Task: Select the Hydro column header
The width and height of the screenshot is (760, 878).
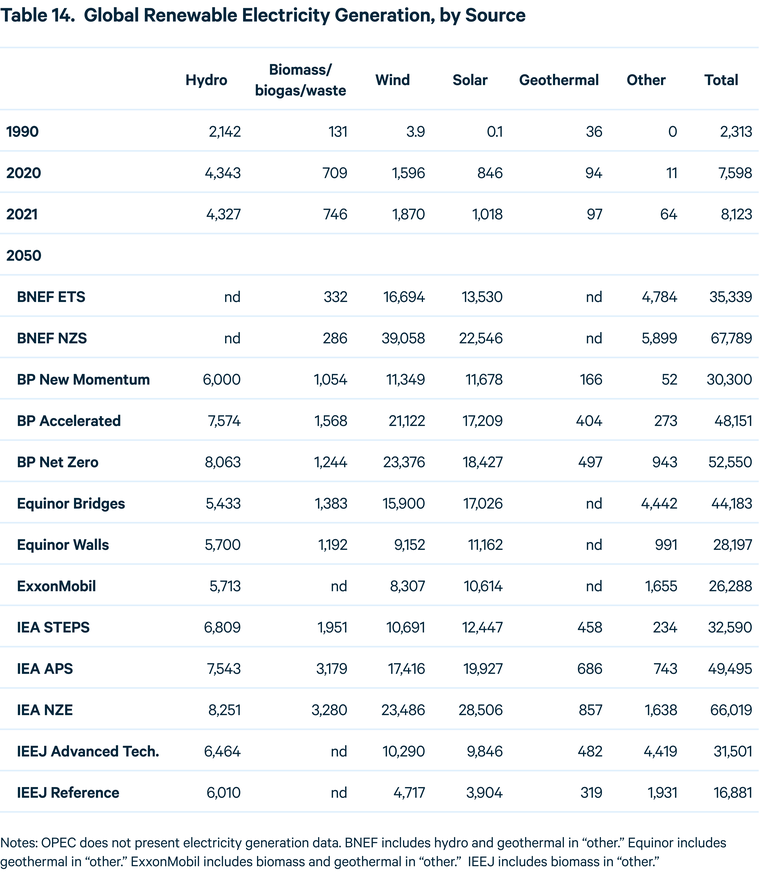Action: point(206,80)
